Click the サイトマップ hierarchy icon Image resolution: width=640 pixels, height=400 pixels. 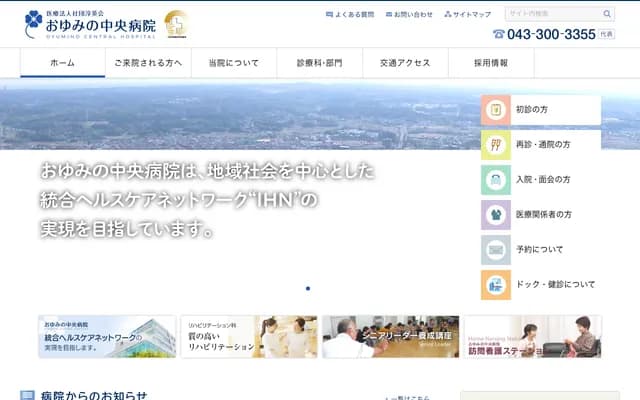pos(448,15)
